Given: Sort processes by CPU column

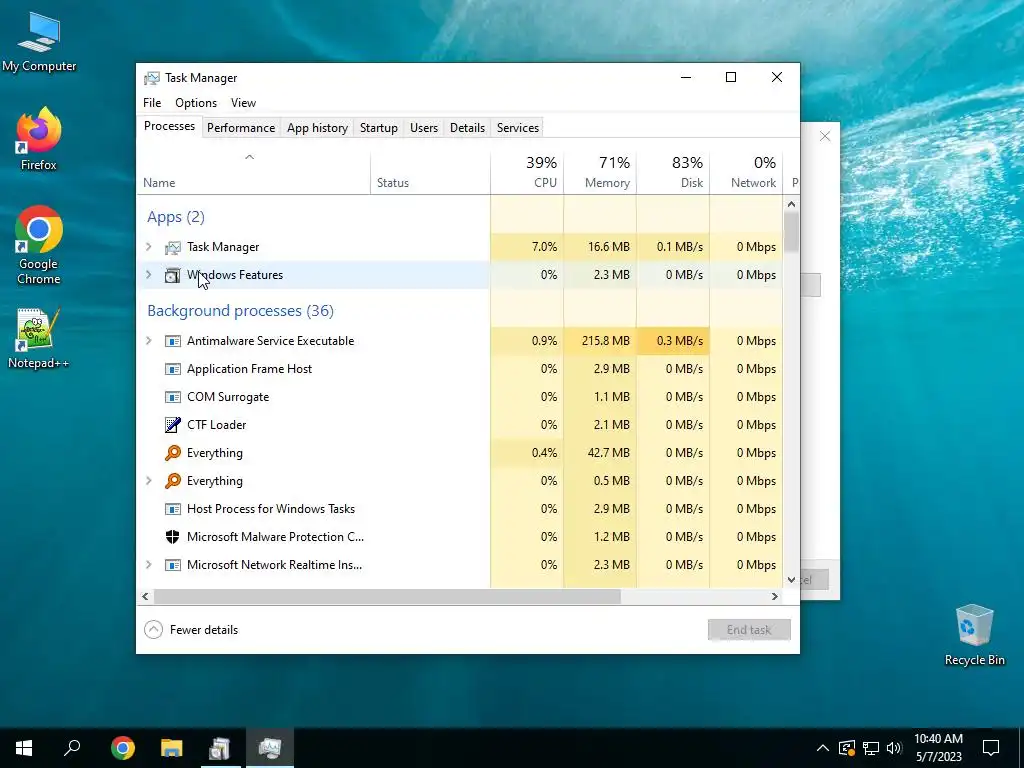Looking at the screenshot, I should click(x=527, y=174).
